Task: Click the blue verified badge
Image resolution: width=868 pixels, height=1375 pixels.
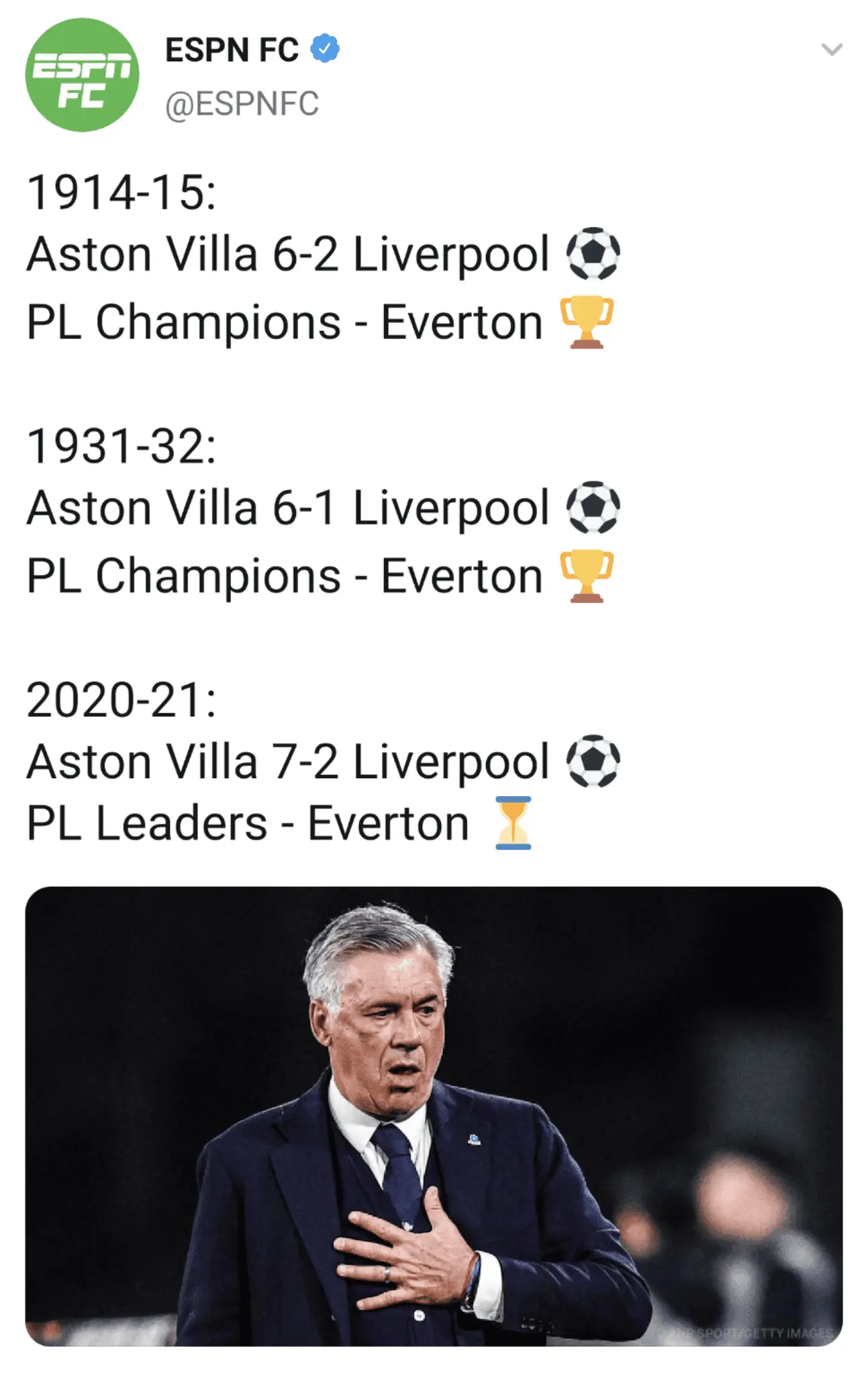Action: 326,49
